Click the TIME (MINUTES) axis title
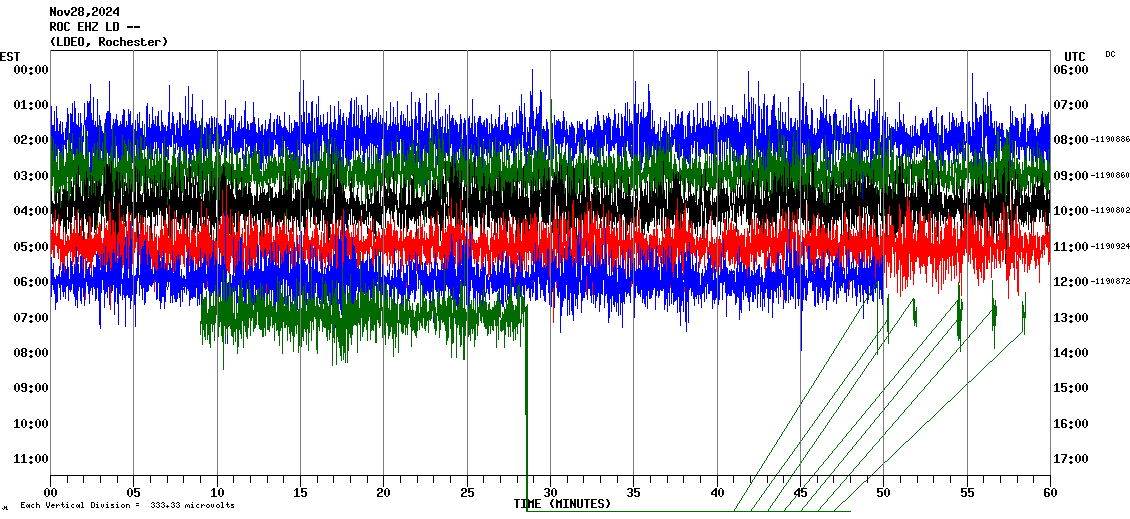1130x519 pixels. pos(562,504)
